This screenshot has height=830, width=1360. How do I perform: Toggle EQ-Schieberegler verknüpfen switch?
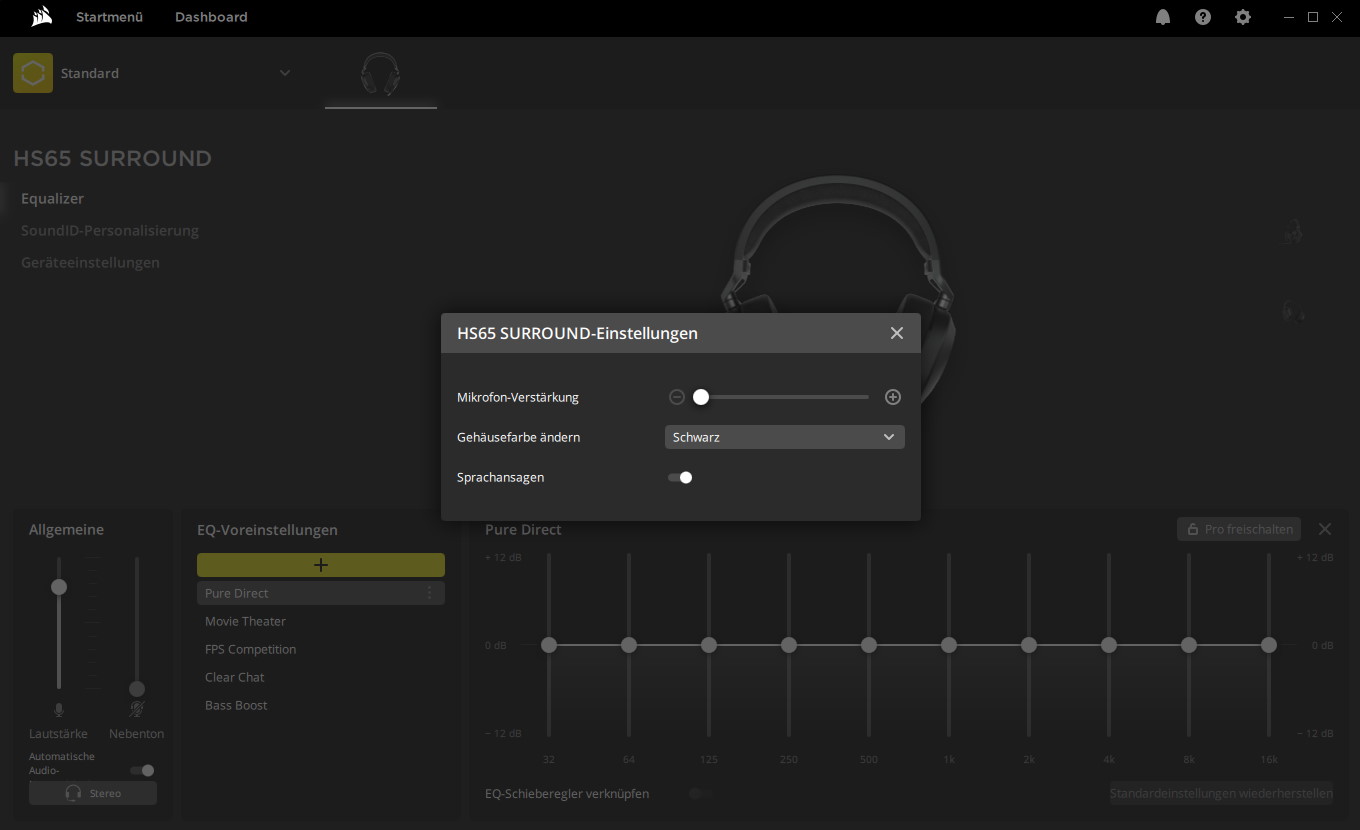(x=700, y=794)
